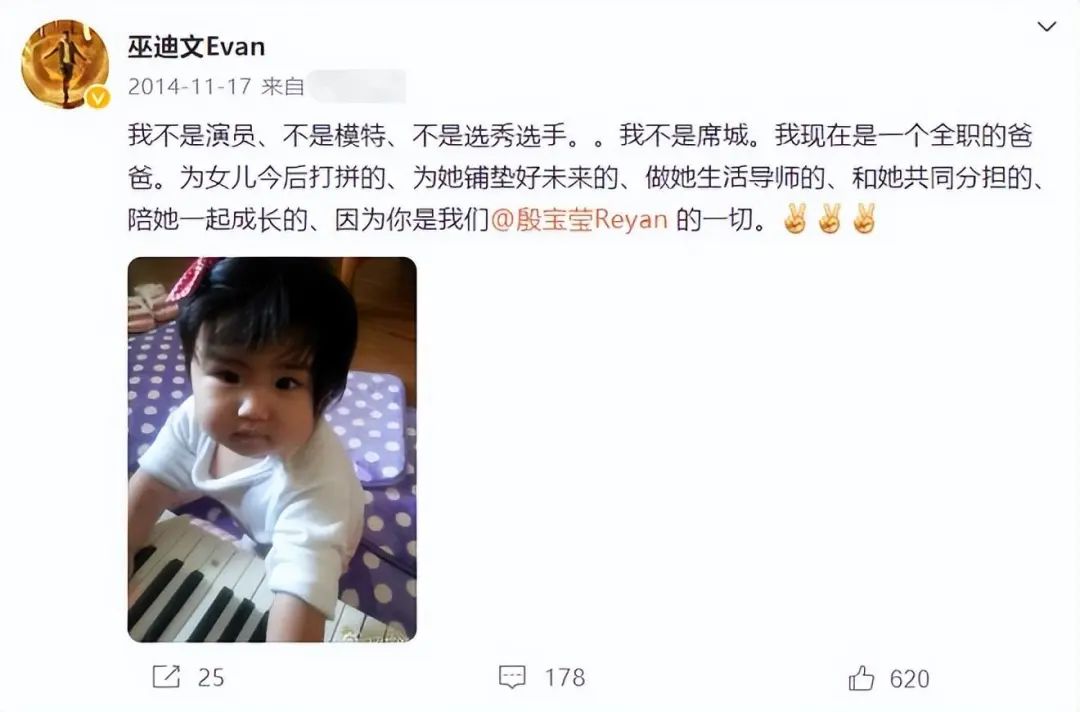
Task: Click the first victory hand emoji
Action: tap(796, 219)
